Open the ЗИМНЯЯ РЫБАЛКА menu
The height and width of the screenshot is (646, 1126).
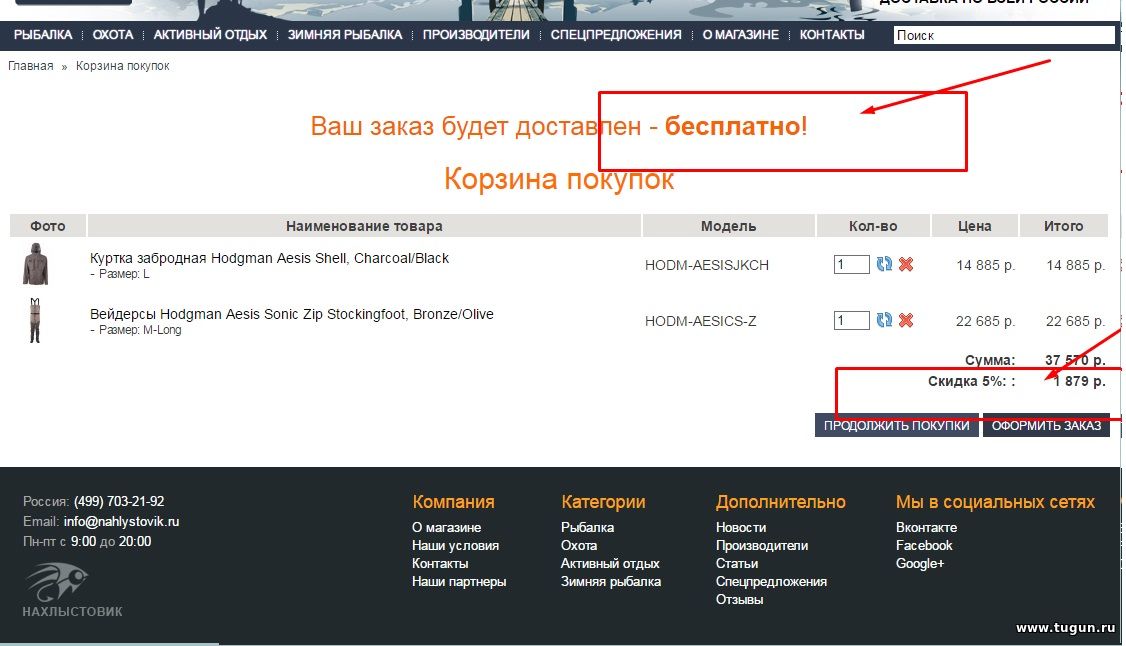345,34
